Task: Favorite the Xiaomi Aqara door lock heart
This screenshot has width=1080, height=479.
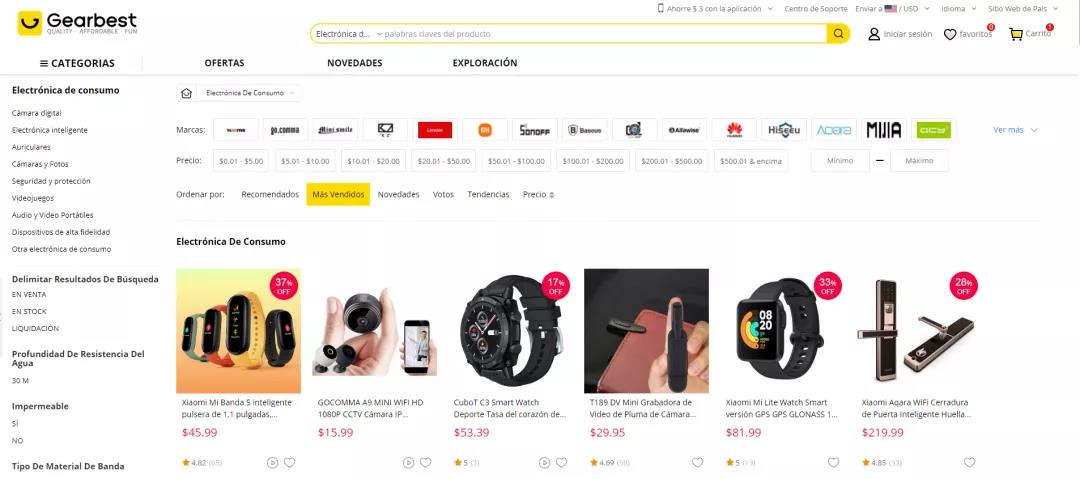Action: pyautogui.click(x=969, y=462)
